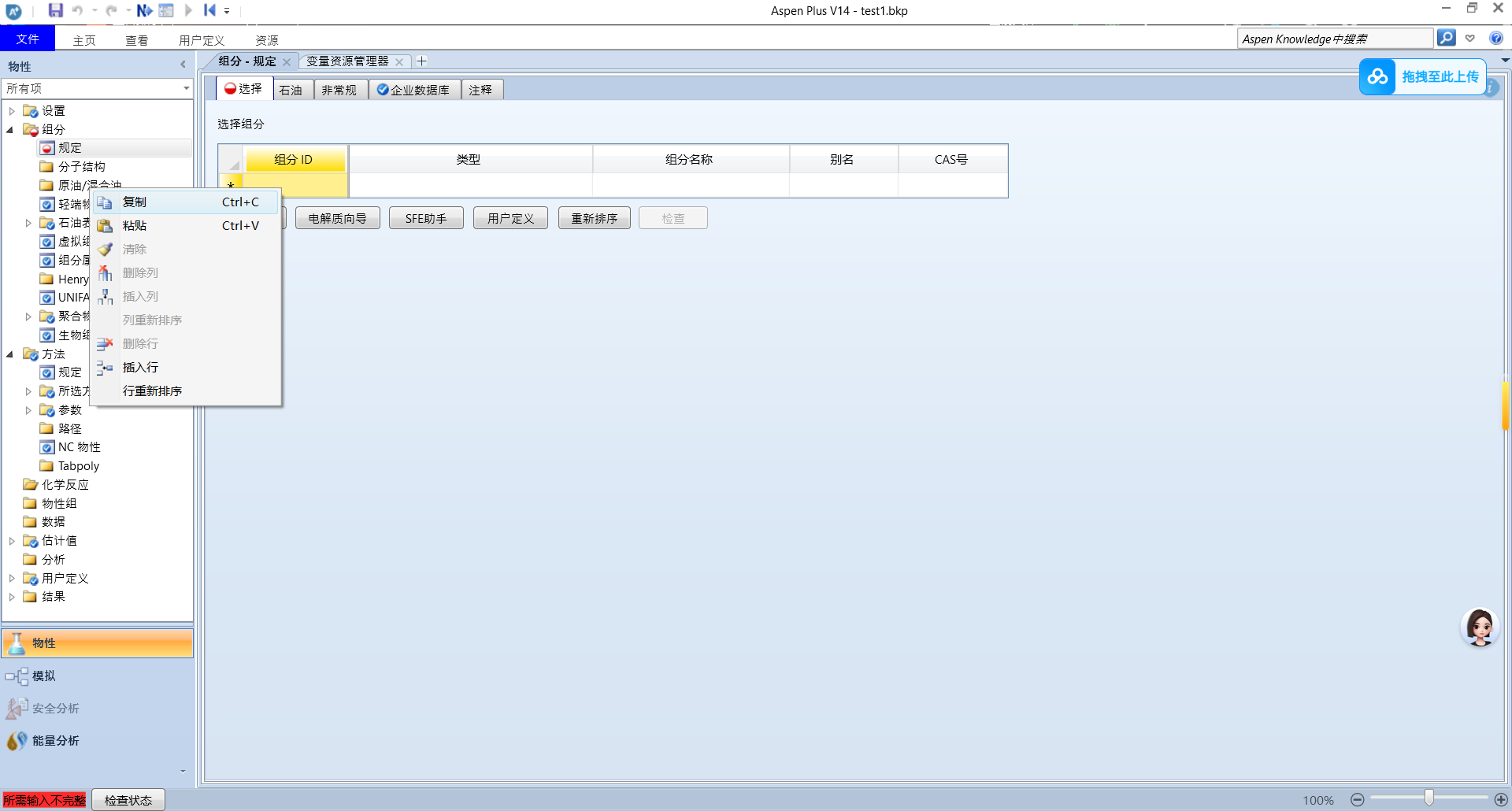
Task: Click the Reset simulation rewind icon
Action: [209, 10]
